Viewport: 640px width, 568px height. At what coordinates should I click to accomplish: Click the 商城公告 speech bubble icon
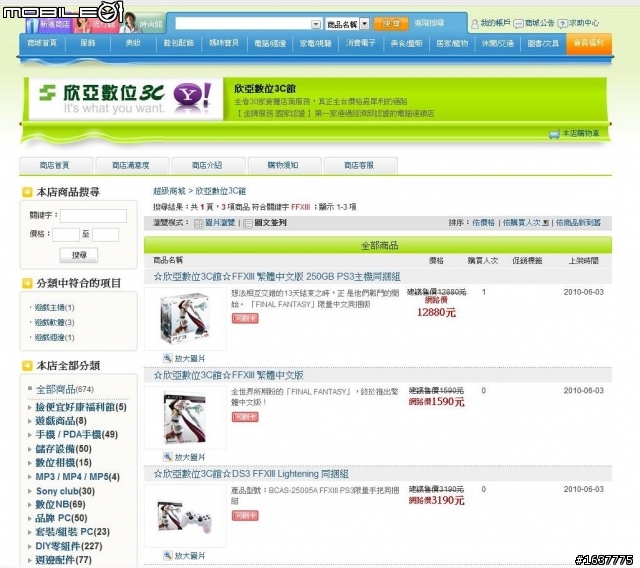(x=518, y=24)
